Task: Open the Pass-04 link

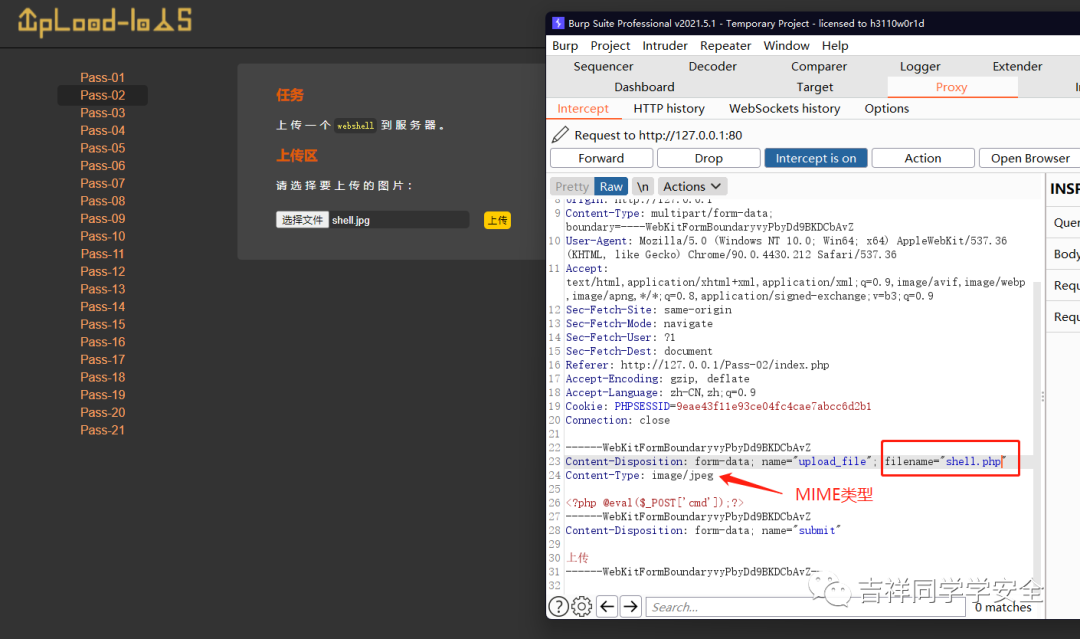Action: pyautogui.click(x=103, y=130)
